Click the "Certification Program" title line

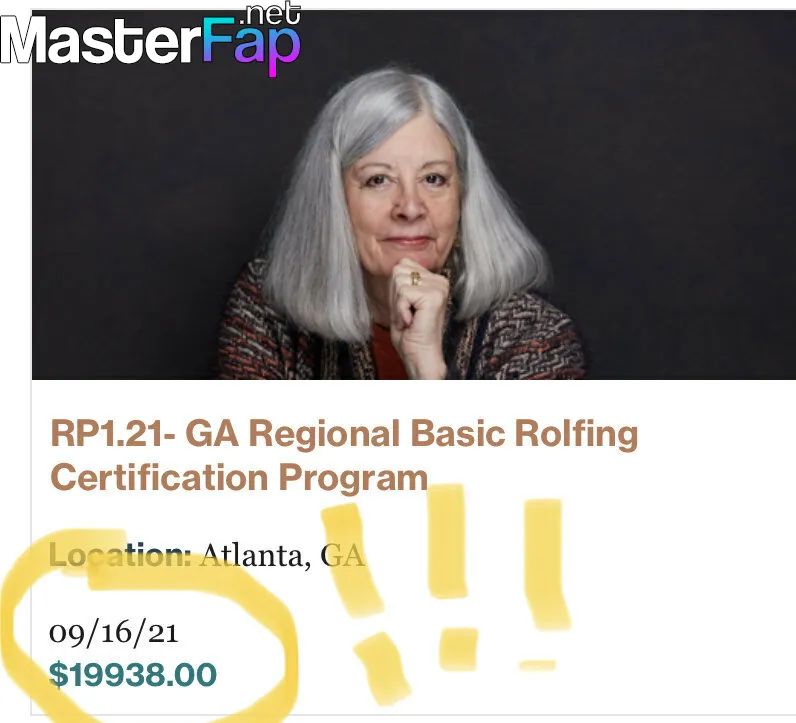tap(239, 478)
